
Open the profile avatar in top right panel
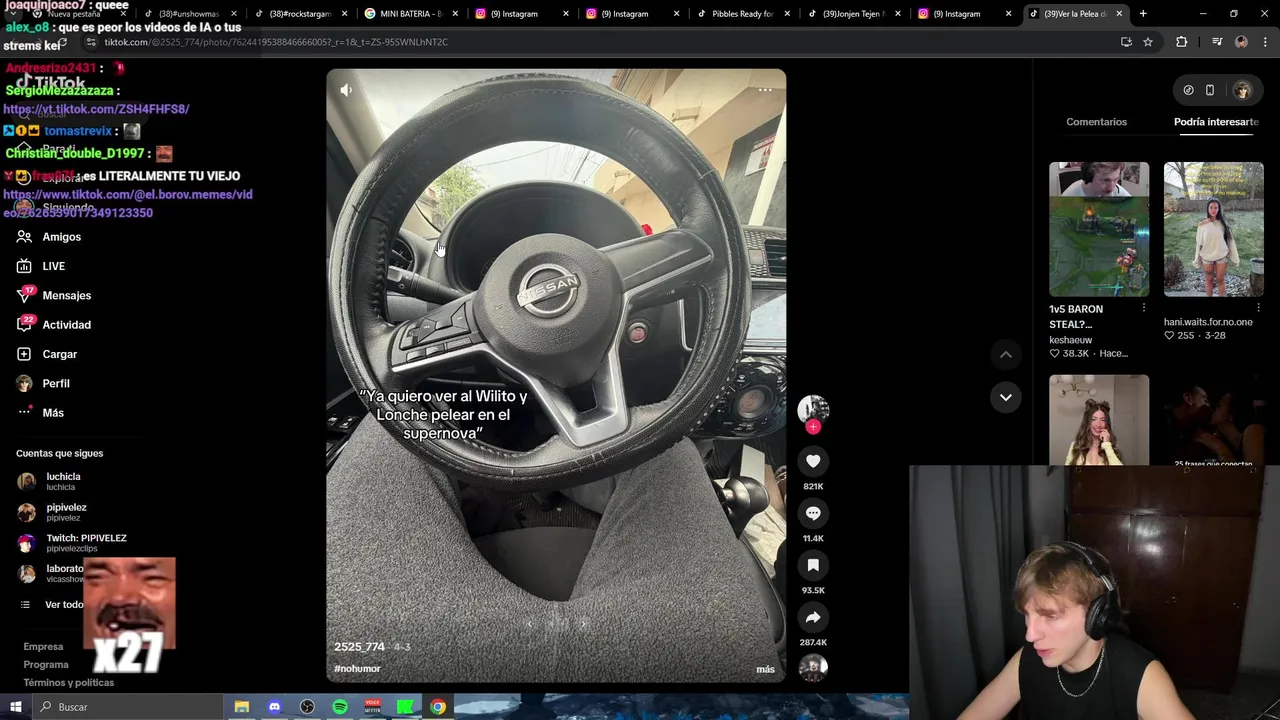point(1242,90)
